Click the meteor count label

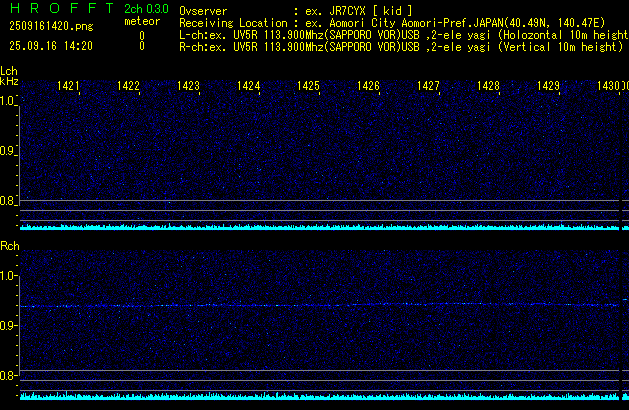click(142, 21)
